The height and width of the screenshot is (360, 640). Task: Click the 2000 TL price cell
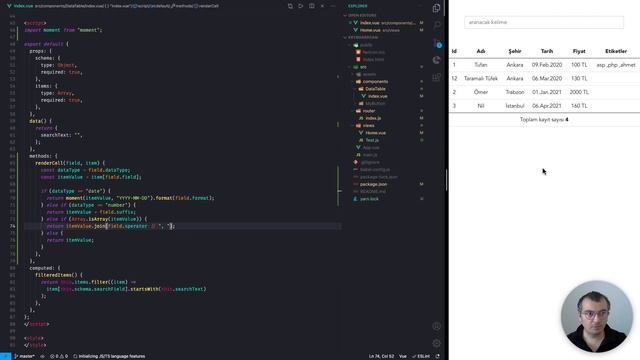pyautogui.click(x=579, y=92)
